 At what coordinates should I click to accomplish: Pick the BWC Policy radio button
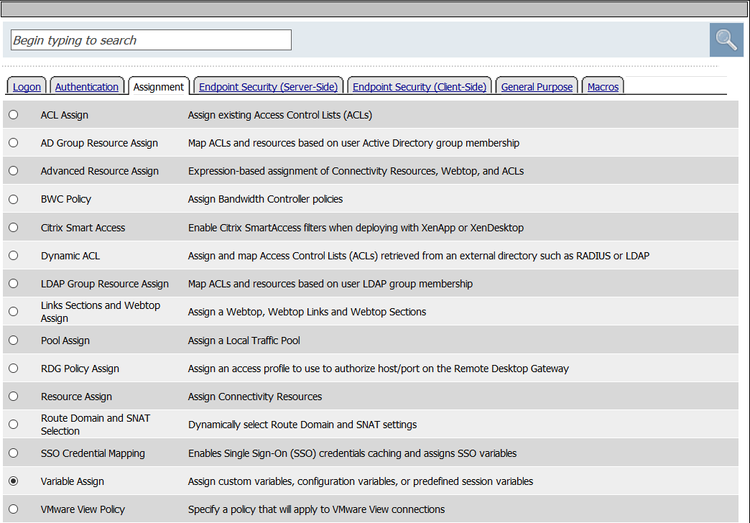click(x=13, y=199)
